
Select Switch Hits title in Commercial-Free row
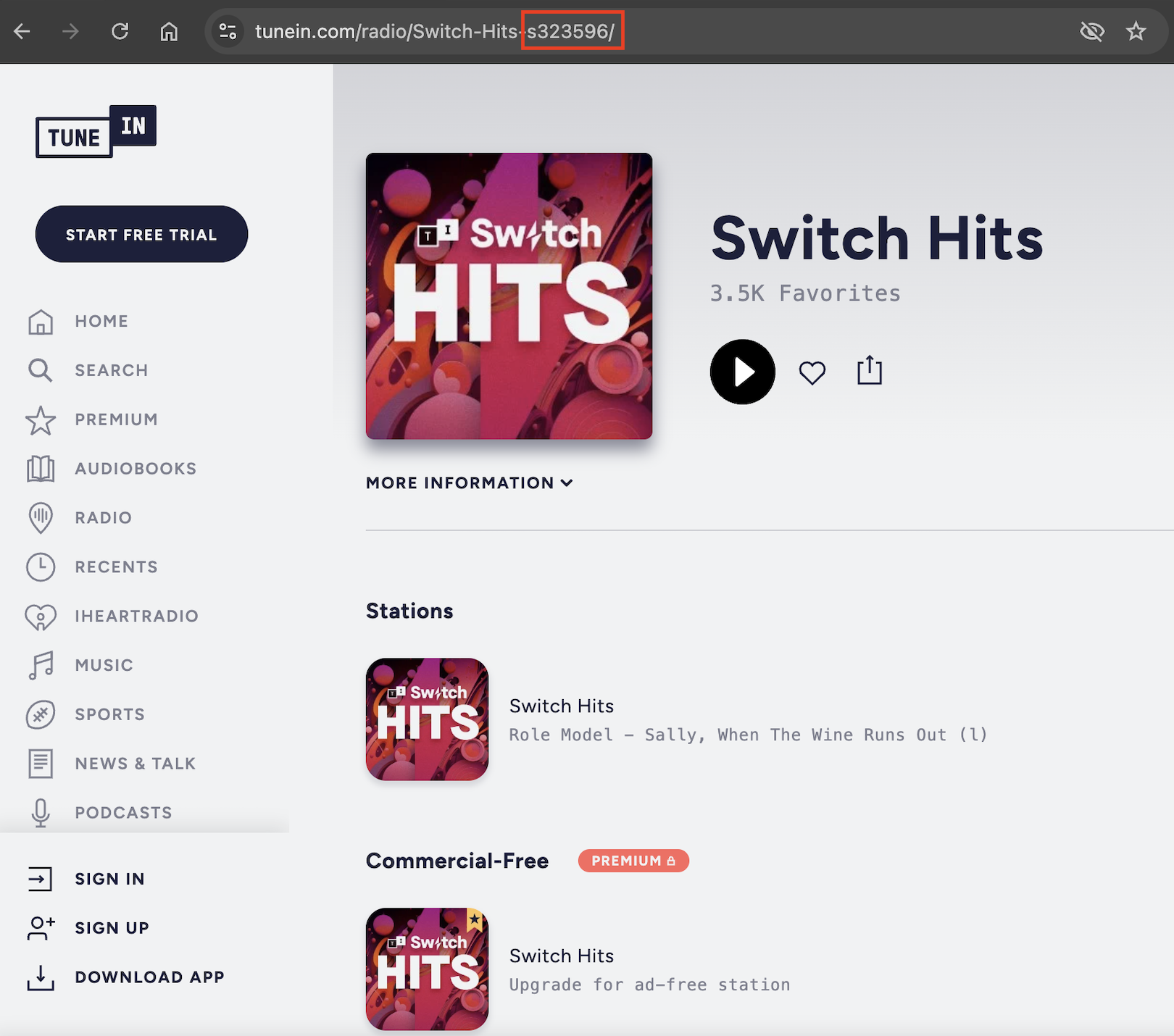click(x=562, y=956)
